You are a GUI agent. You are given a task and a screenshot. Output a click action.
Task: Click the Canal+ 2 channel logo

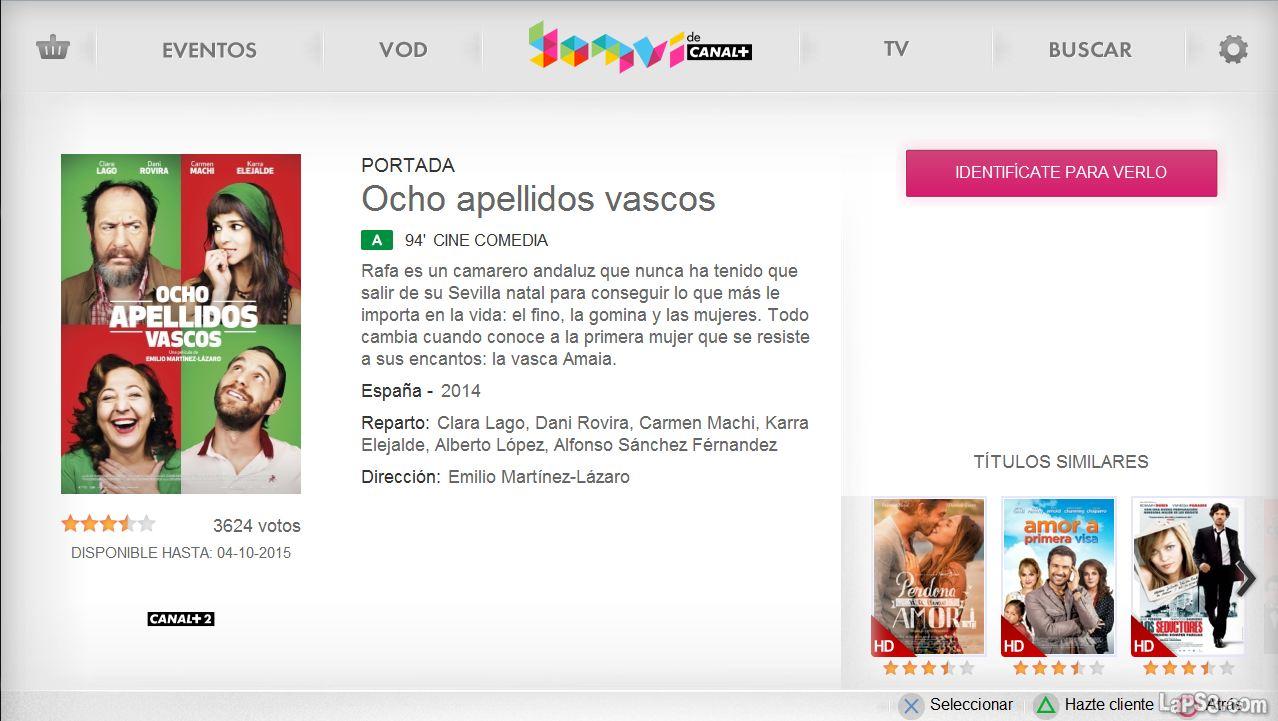click(x=181, y=619)
